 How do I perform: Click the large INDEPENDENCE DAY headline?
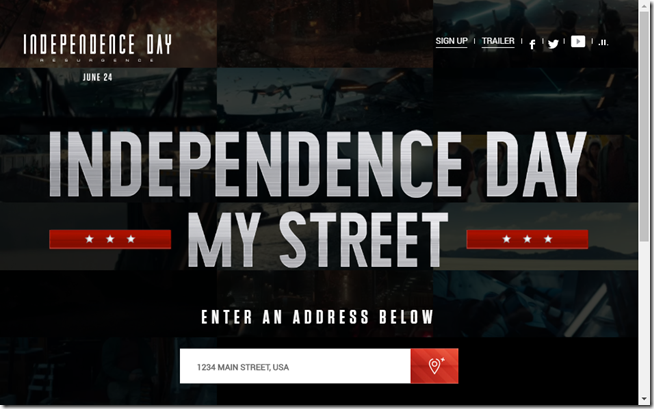[318, 164]
